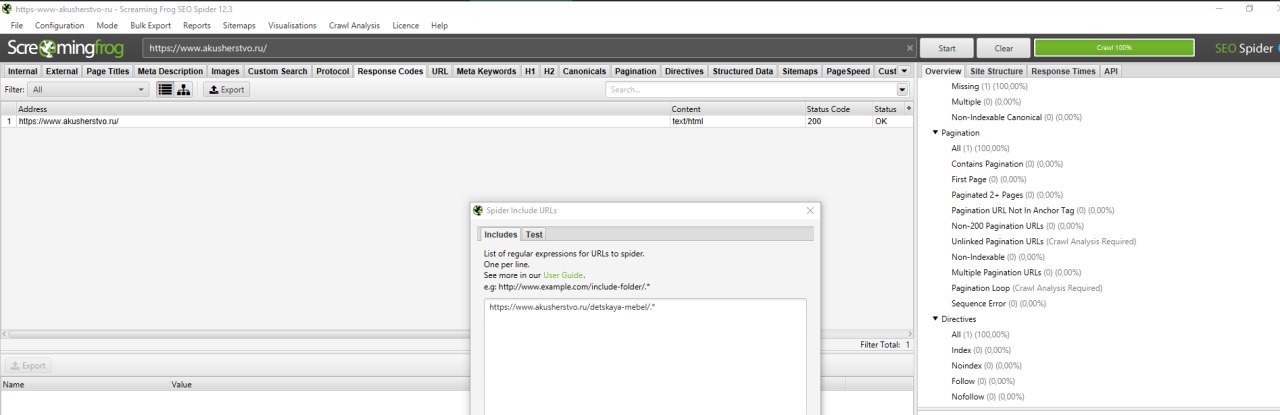1280x415 pixels.
Task: Click the lower panel Export button
Action: (28, 366)
